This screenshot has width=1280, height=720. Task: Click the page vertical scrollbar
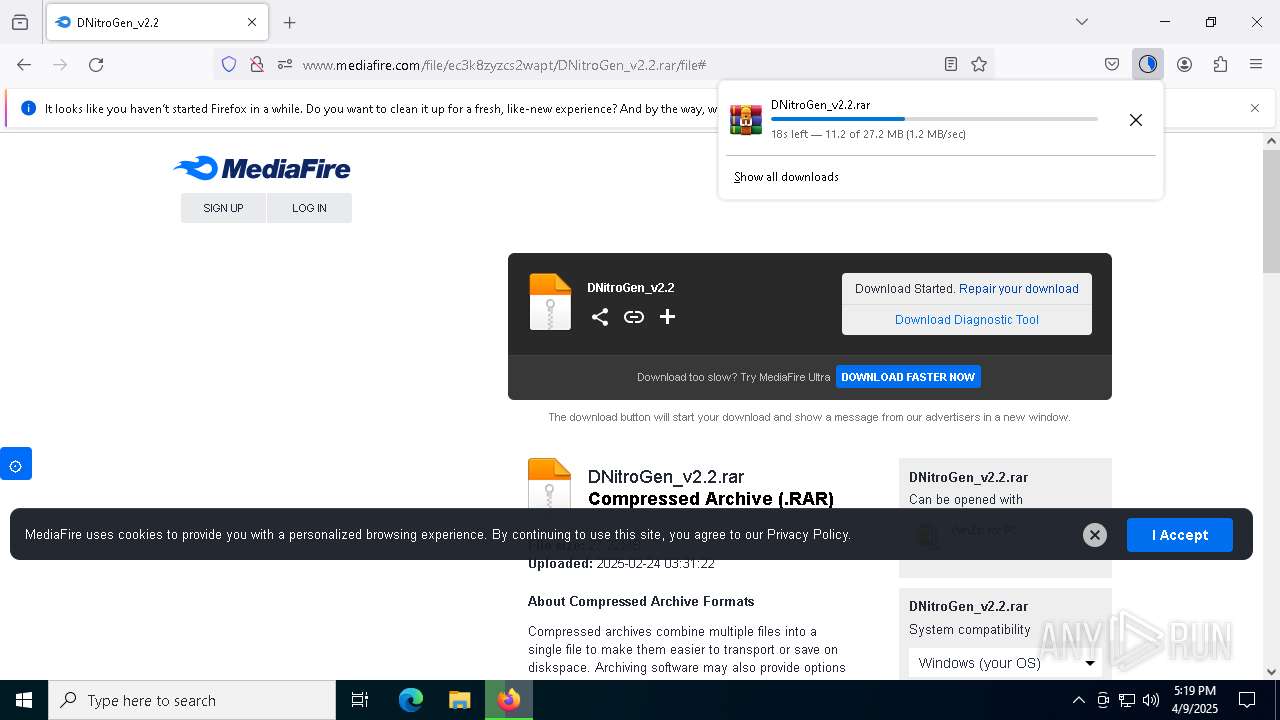click(1271, 210)
